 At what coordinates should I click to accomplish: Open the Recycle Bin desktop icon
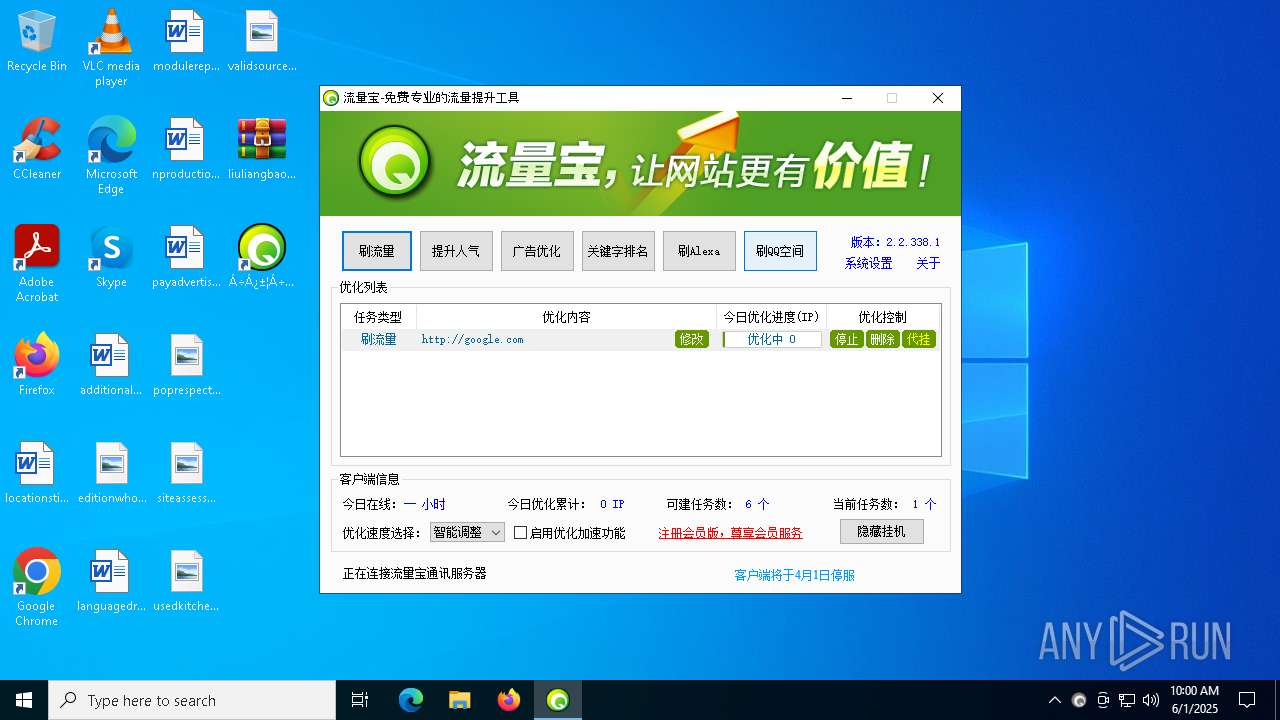37,42
